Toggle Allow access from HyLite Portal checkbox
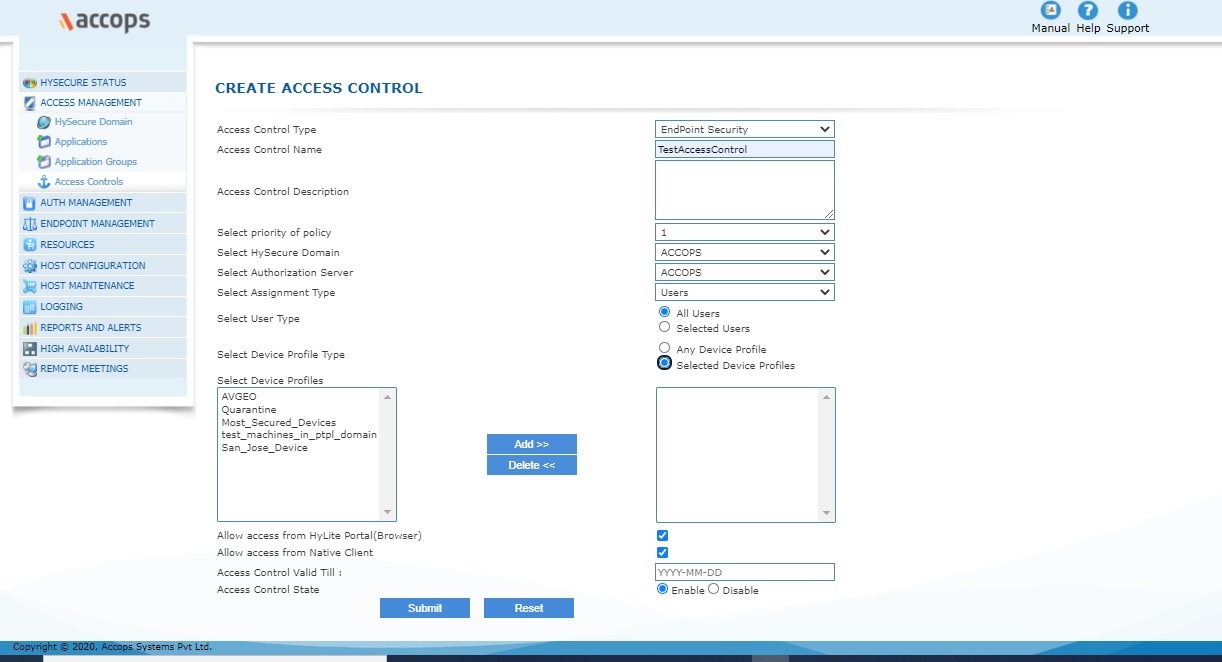The image size is (1222, 662). (662, 536)
